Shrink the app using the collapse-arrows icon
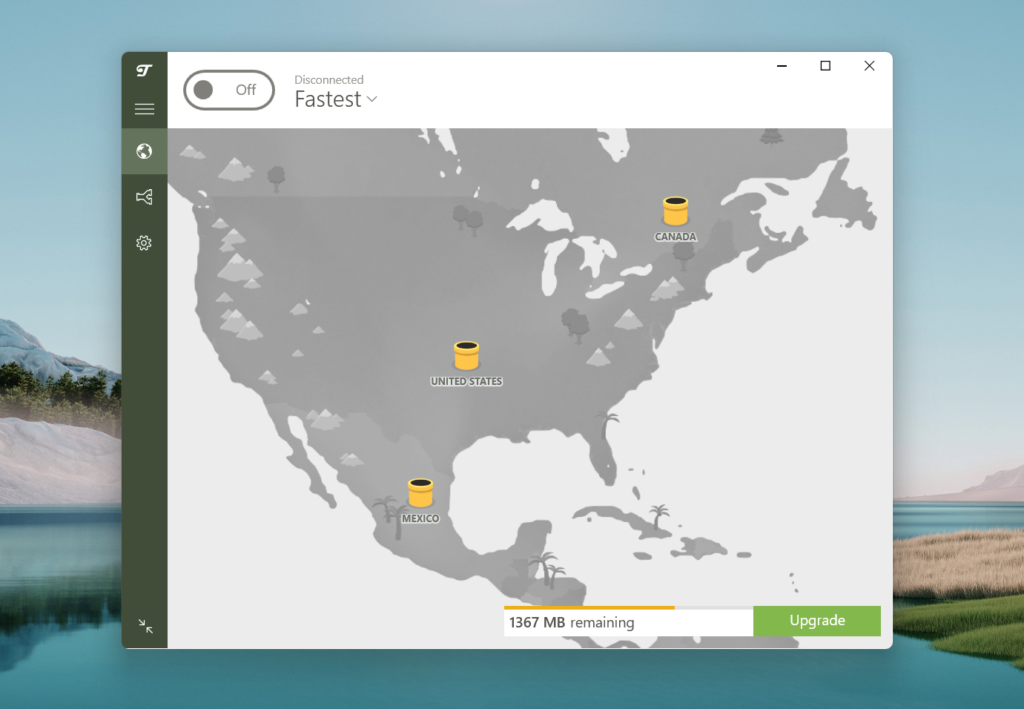The image size is (1024, 709). pyautogui.click(x=145, y=625)
